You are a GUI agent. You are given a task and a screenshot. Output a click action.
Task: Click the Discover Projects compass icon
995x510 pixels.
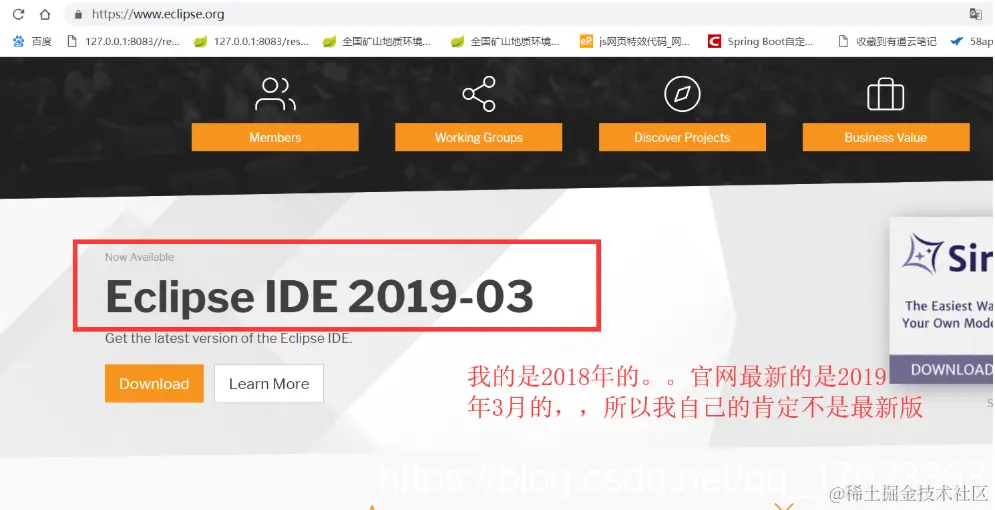coord(682,94)
